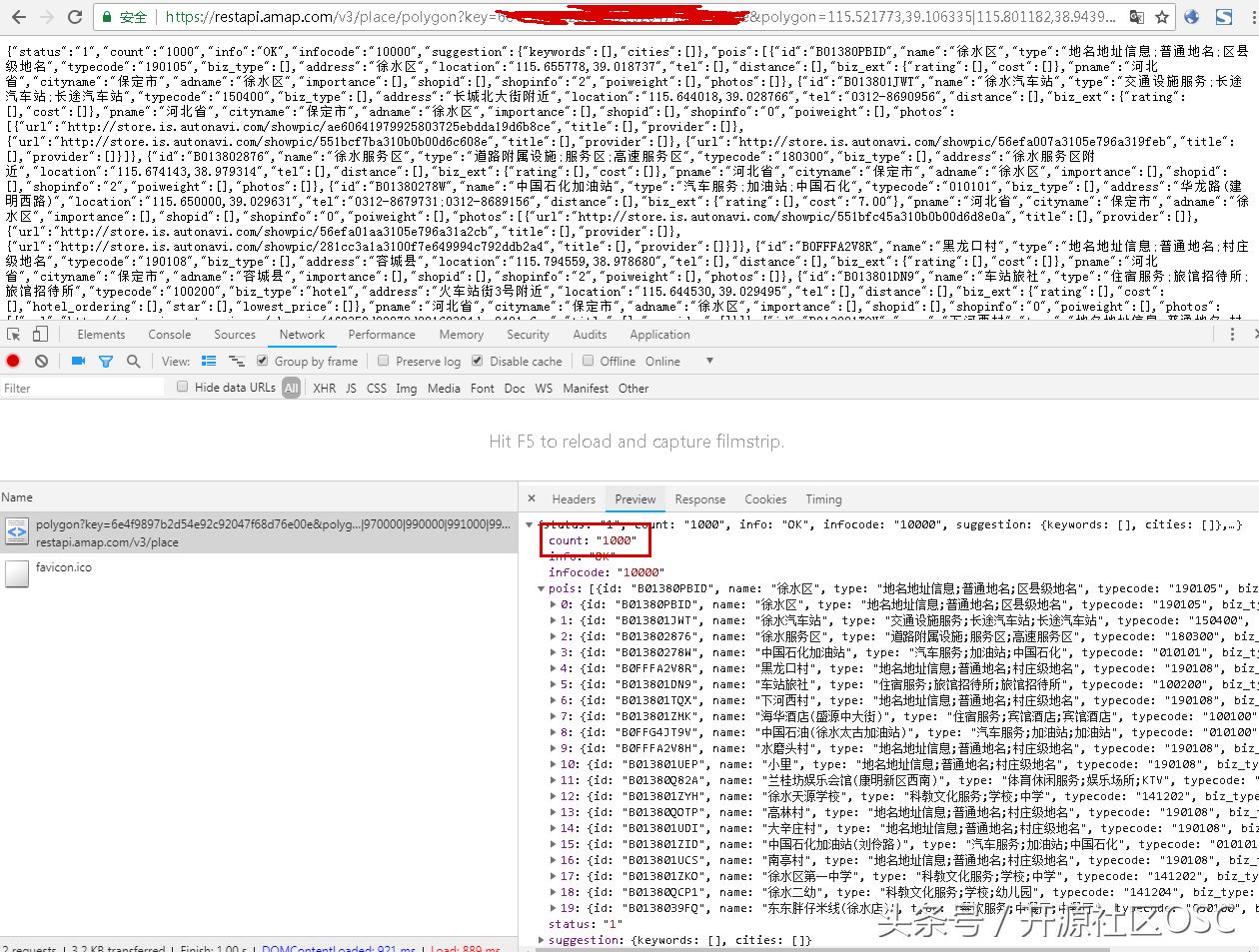Open the Cookies tab
1259x952 pixels.
point(765,498)
